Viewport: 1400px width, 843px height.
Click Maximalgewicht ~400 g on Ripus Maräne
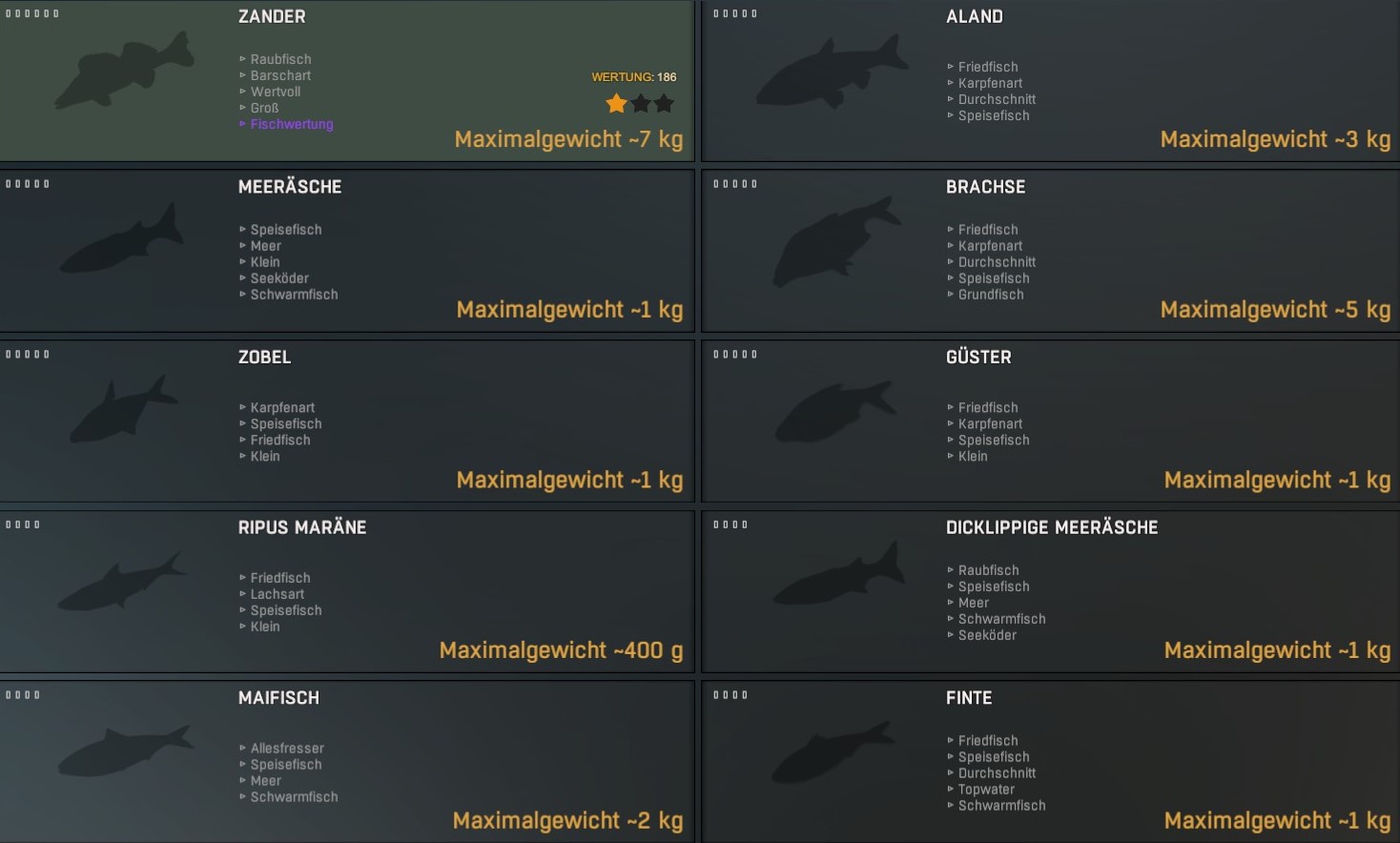(x=561, y=650)
